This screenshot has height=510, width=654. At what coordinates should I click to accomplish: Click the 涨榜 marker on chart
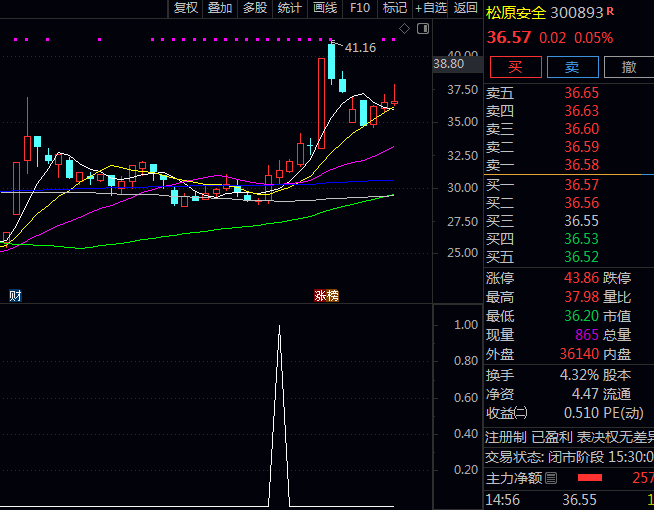point(327,296)
